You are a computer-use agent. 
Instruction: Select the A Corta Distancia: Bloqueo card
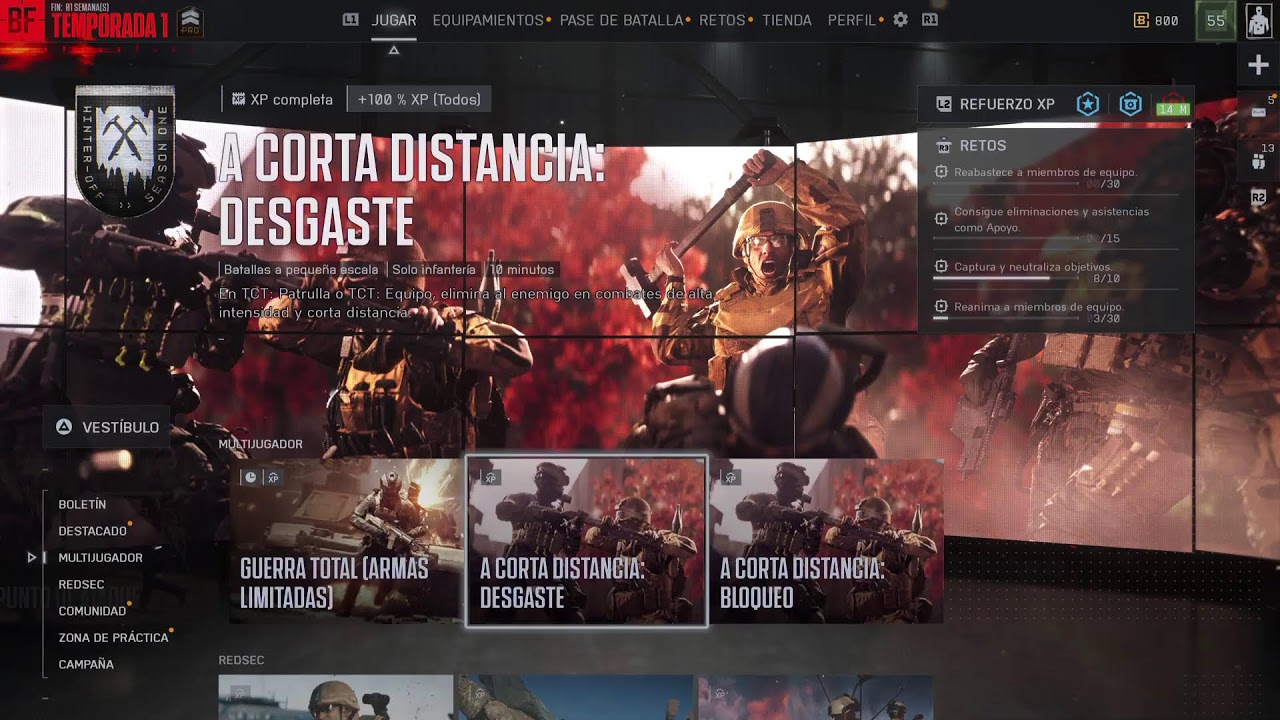[x=826, y=541]
